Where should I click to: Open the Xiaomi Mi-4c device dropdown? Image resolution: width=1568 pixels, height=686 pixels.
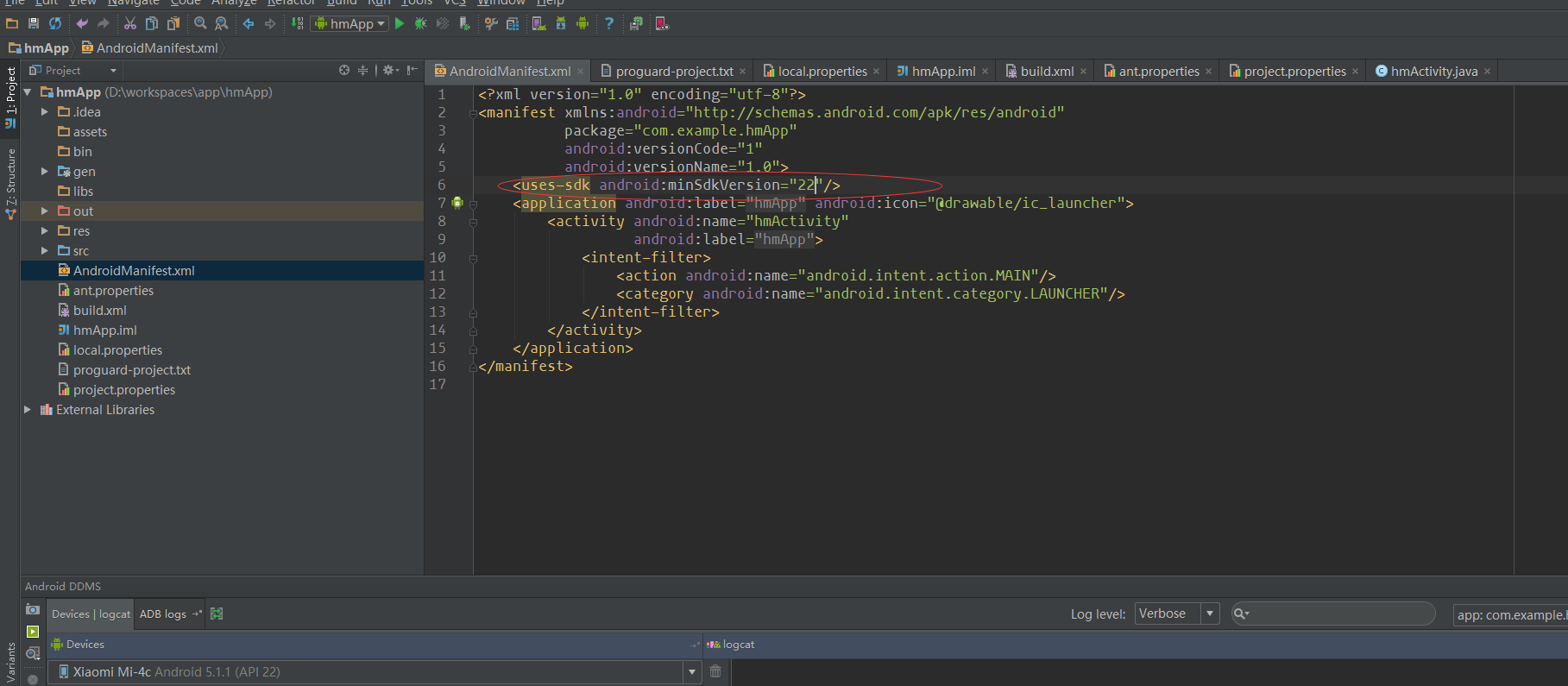coord(374,671)
